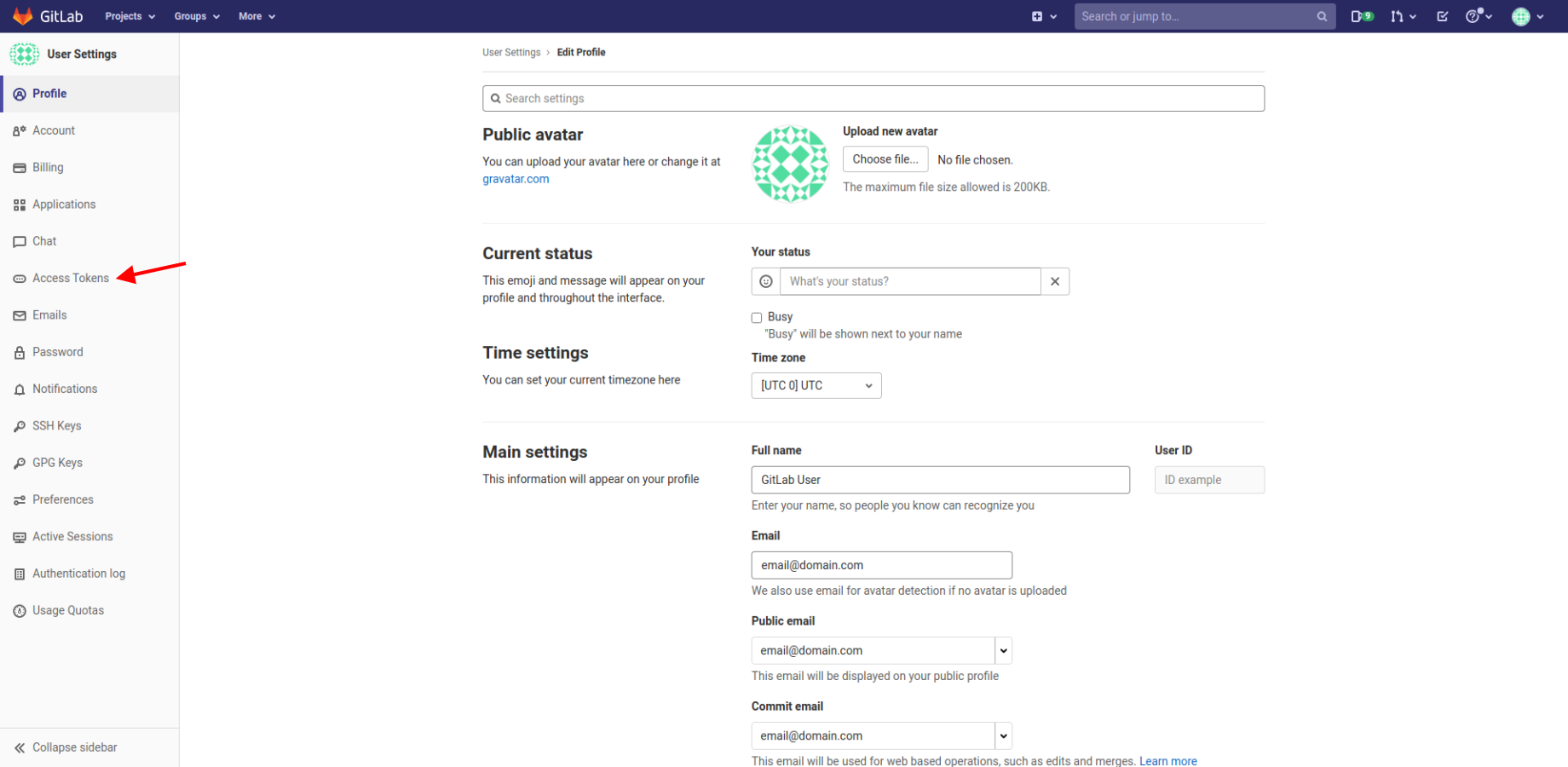Screen dimensions: 1568x767
Task: Enable the Busy checkbox
Action: pyautogui.click(x=757, y=318)
